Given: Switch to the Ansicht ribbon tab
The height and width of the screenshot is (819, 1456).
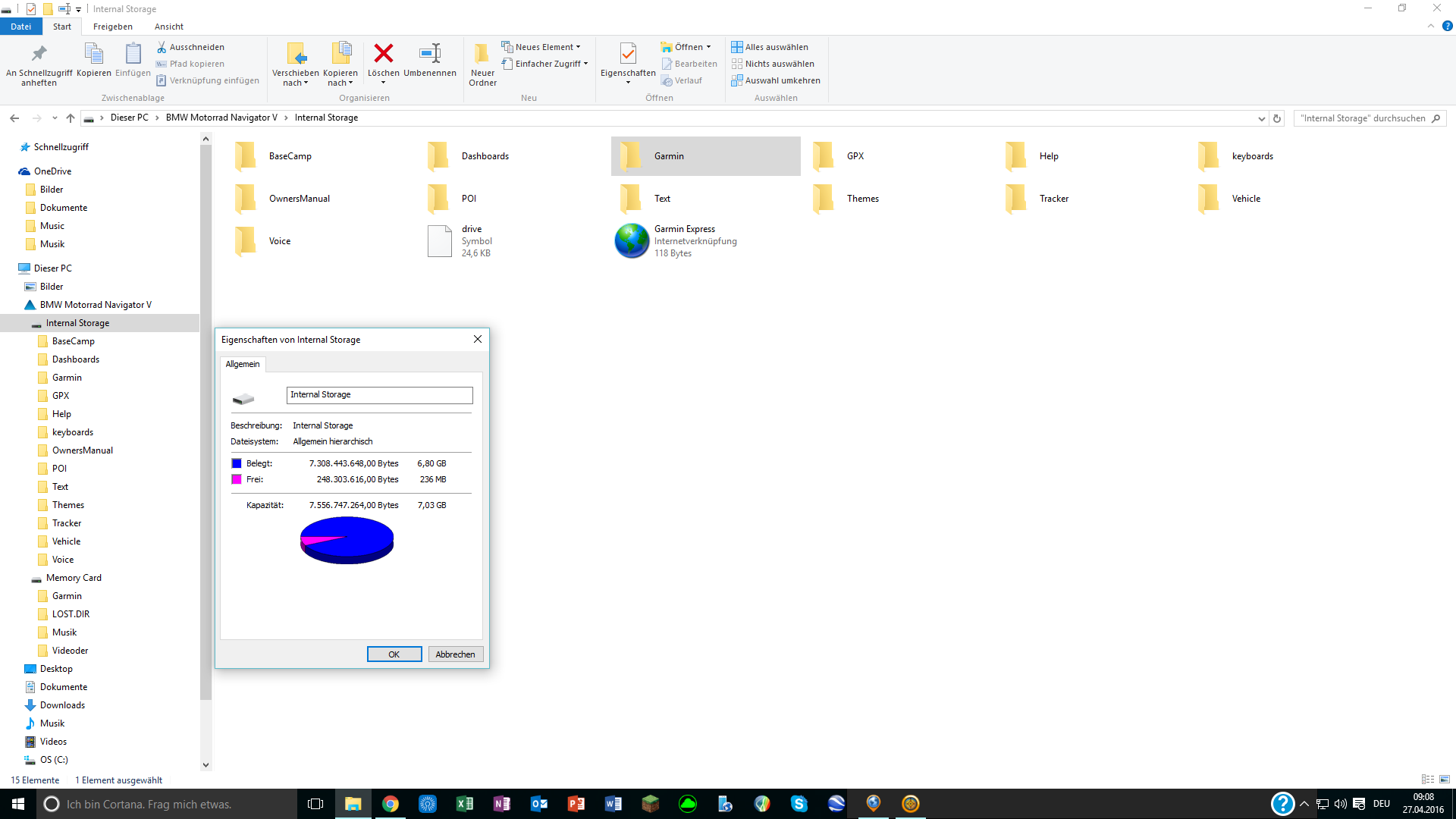Looking at the screenshot, I should tap(169, 27).
